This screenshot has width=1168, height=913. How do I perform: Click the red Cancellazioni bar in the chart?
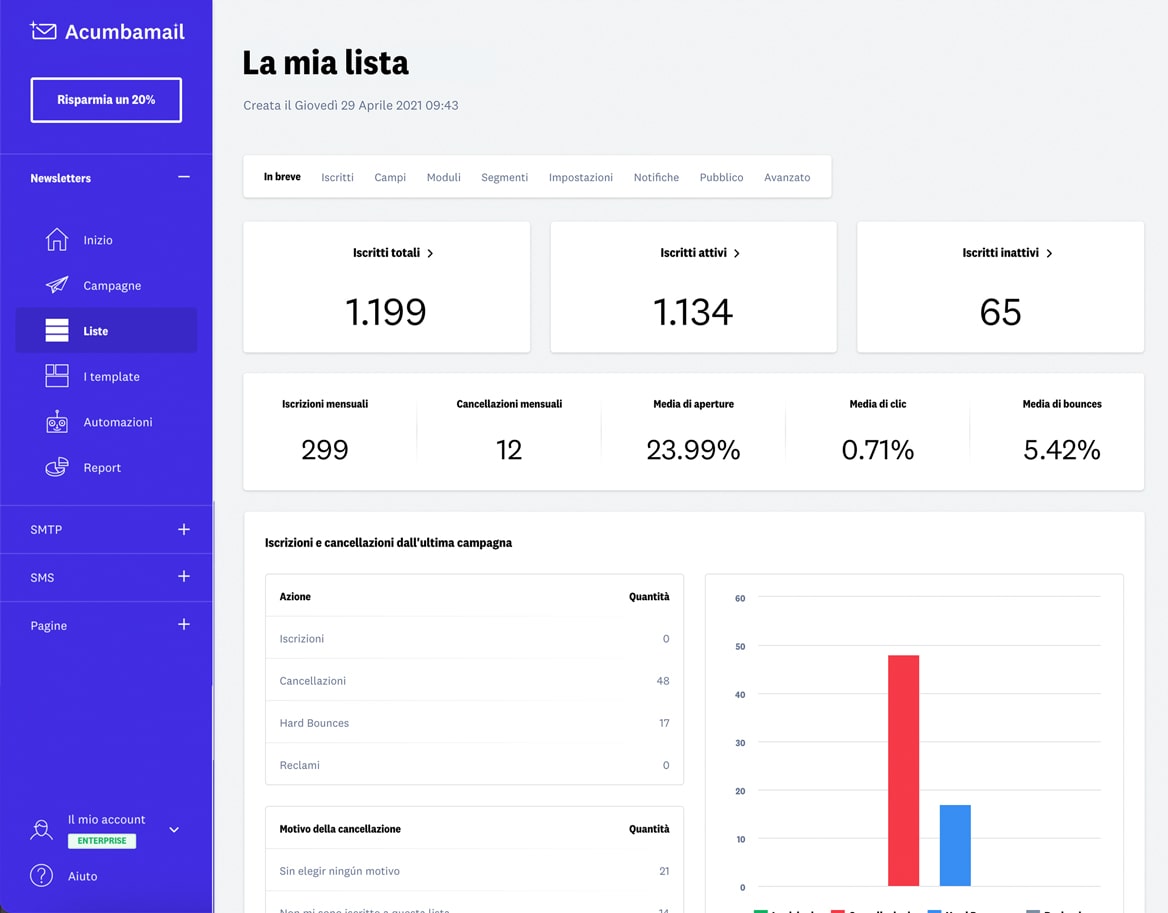pyautogui.click(x=903, y=770)
